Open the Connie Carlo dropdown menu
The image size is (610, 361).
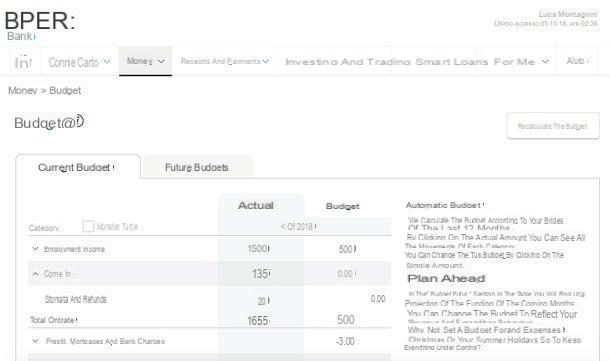tap(79, 62)
